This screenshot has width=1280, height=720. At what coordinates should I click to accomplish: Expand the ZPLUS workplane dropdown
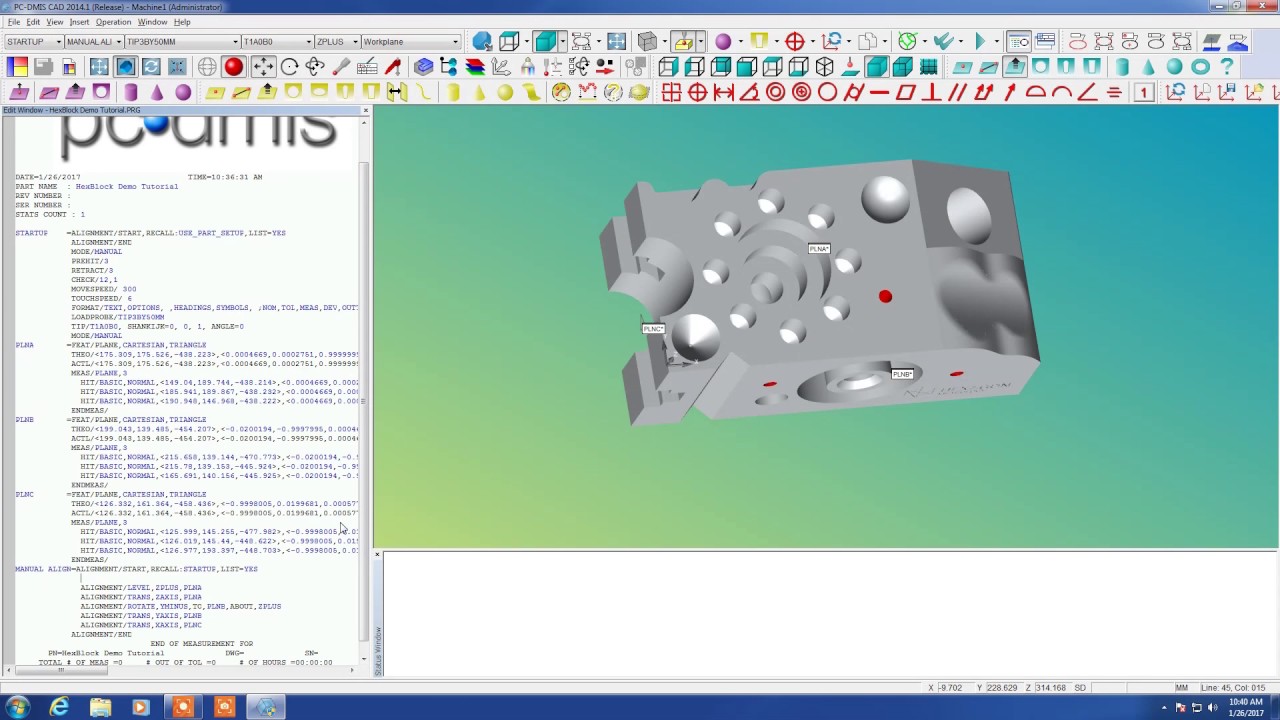click(x=355, y=42)
